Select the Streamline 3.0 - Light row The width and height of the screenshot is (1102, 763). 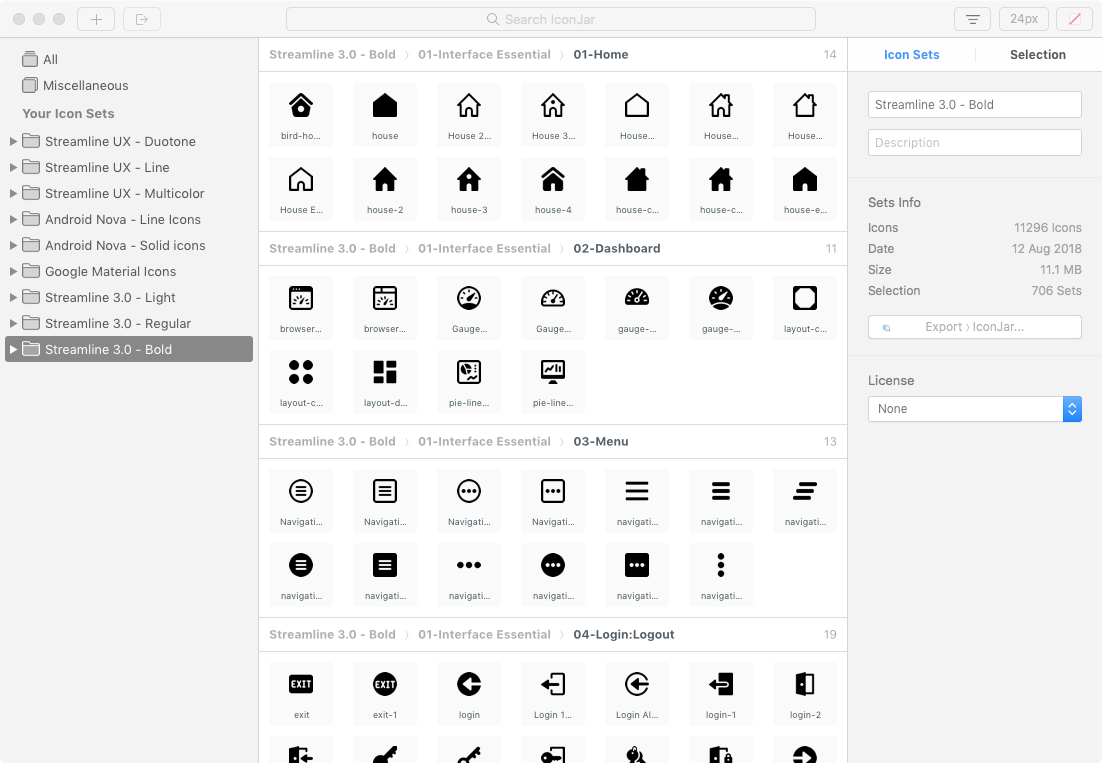(x=129, y=297)
